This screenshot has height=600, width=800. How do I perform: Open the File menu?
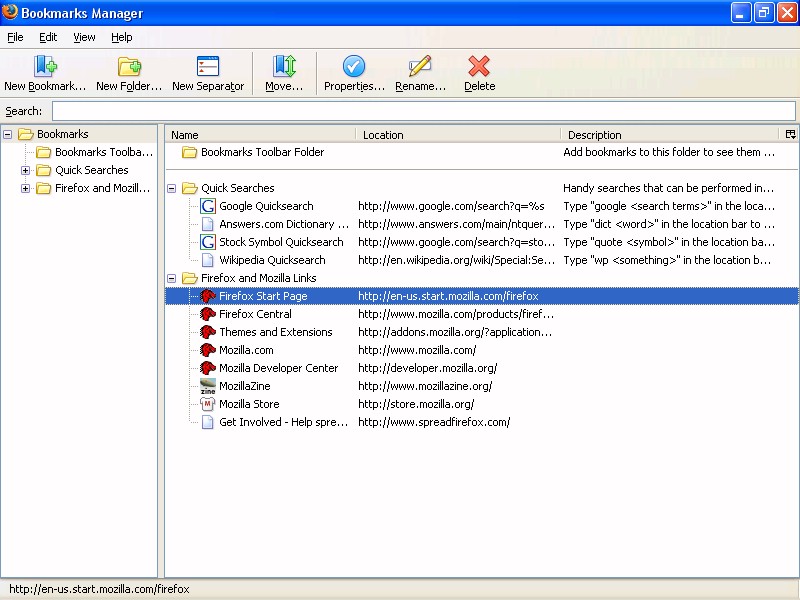point(15,37)
